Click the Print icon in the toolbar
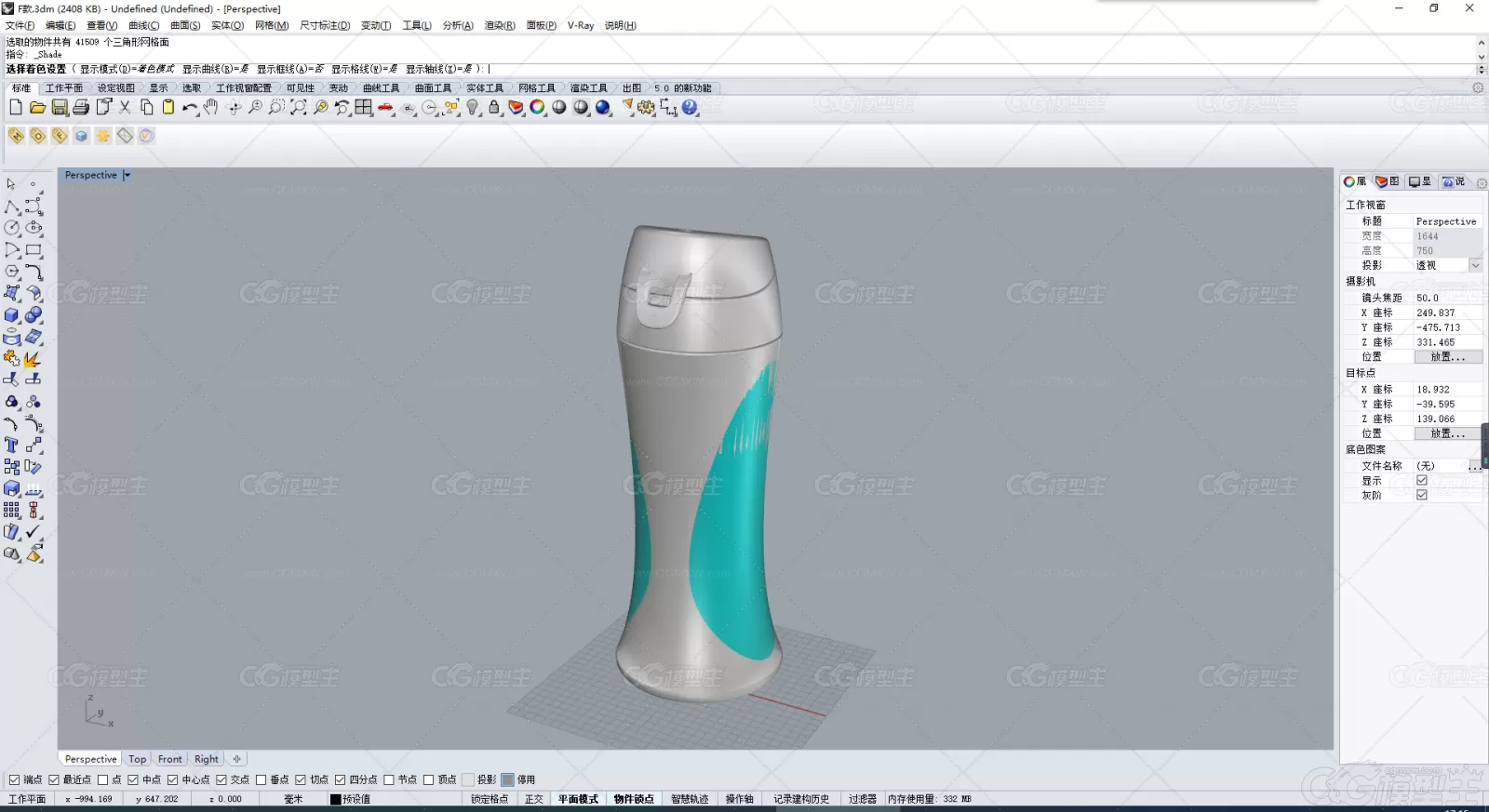The width and height of the screenshot is (1489, 812). tap(81, 108)
